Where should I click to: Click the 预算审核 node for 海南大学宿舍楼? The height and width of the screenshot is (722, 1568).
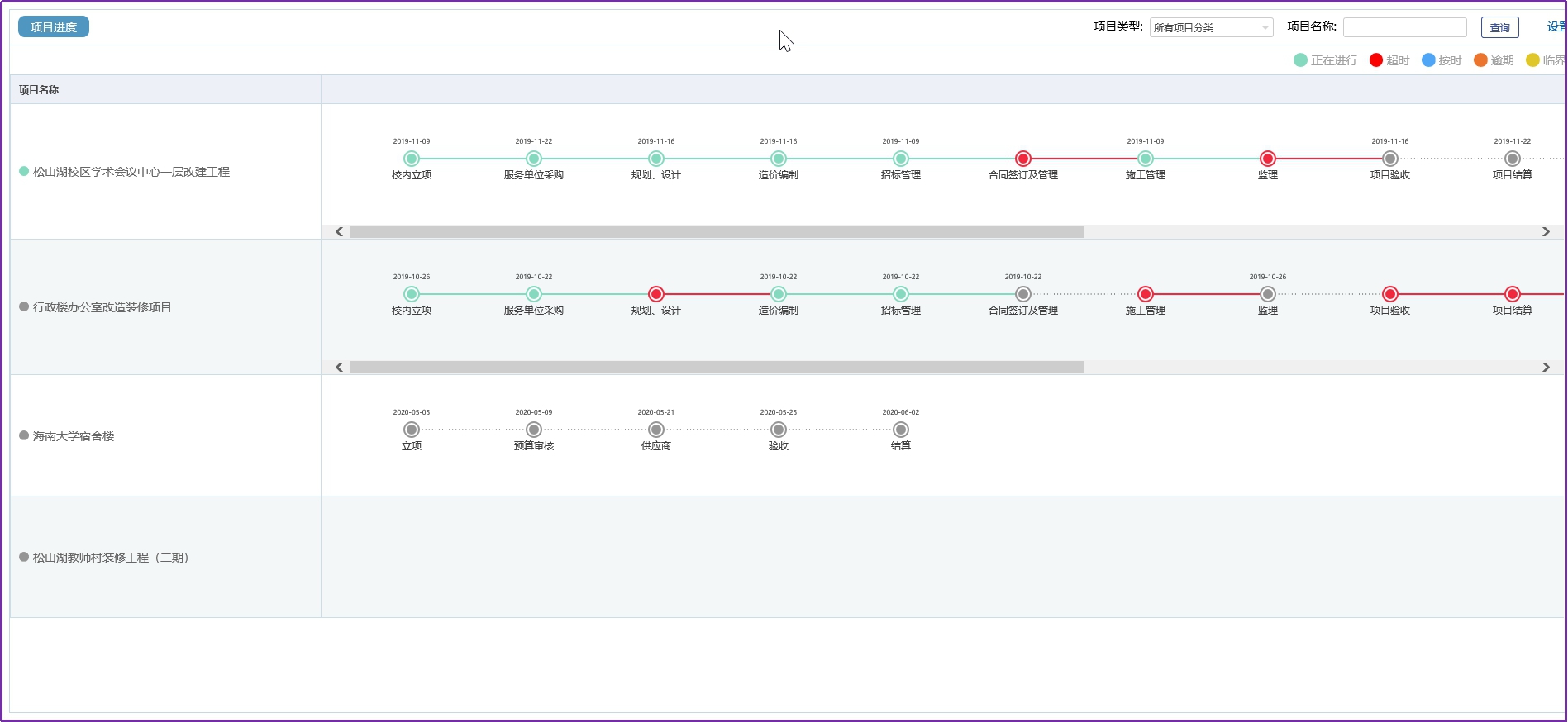533,430
